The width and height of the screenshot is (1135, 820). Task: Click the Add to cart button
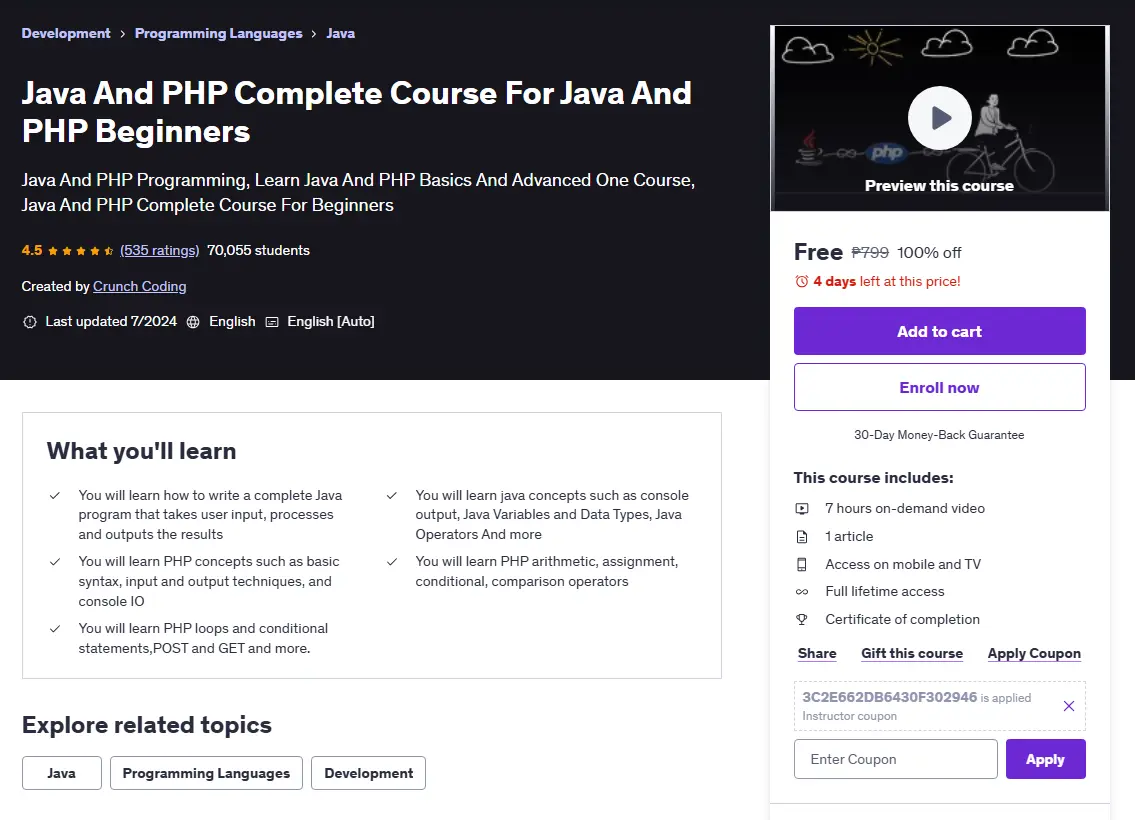[x=940, y=331]
